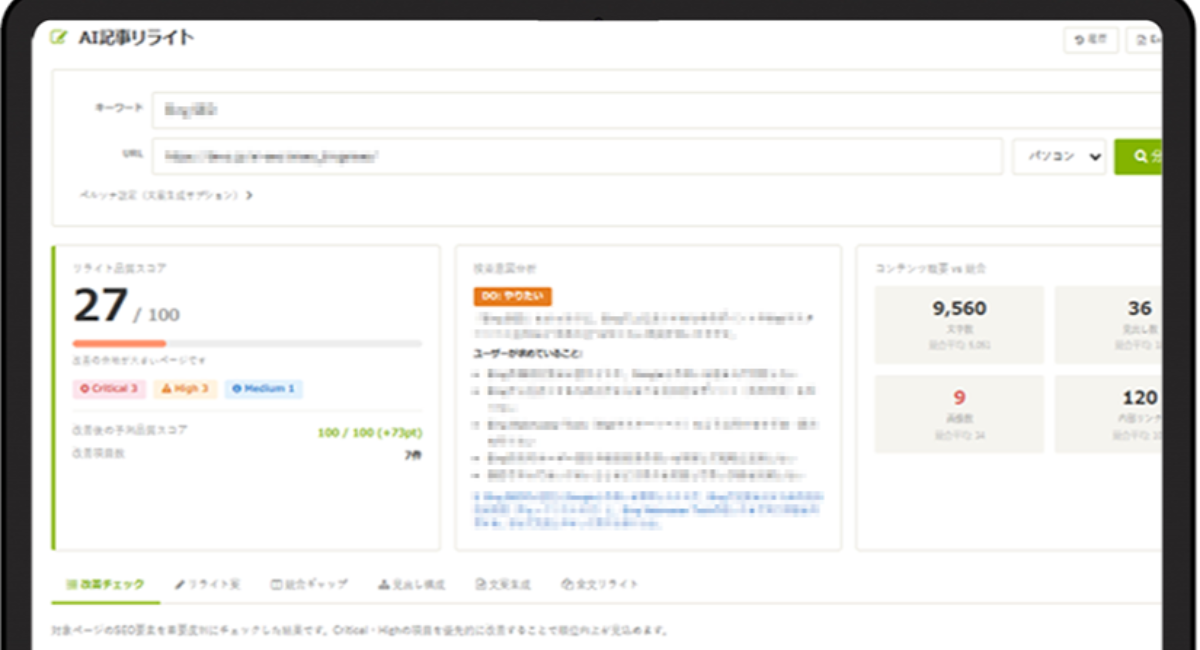
Task: Click the columns icon on the 競合ギャップ tab
Action: [276, 584]
